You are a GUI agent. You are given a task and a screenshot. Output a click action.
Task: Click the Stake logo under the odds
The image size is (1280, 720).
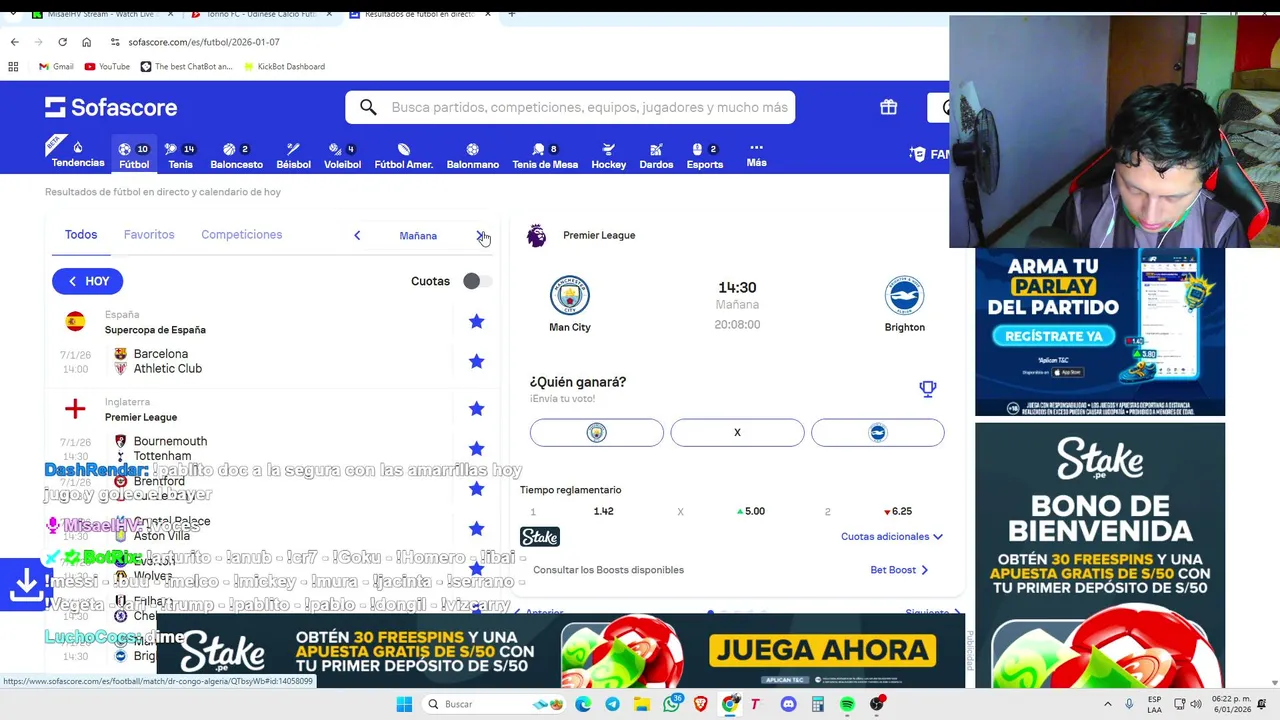pyautogui.click(x=540, y=537)
